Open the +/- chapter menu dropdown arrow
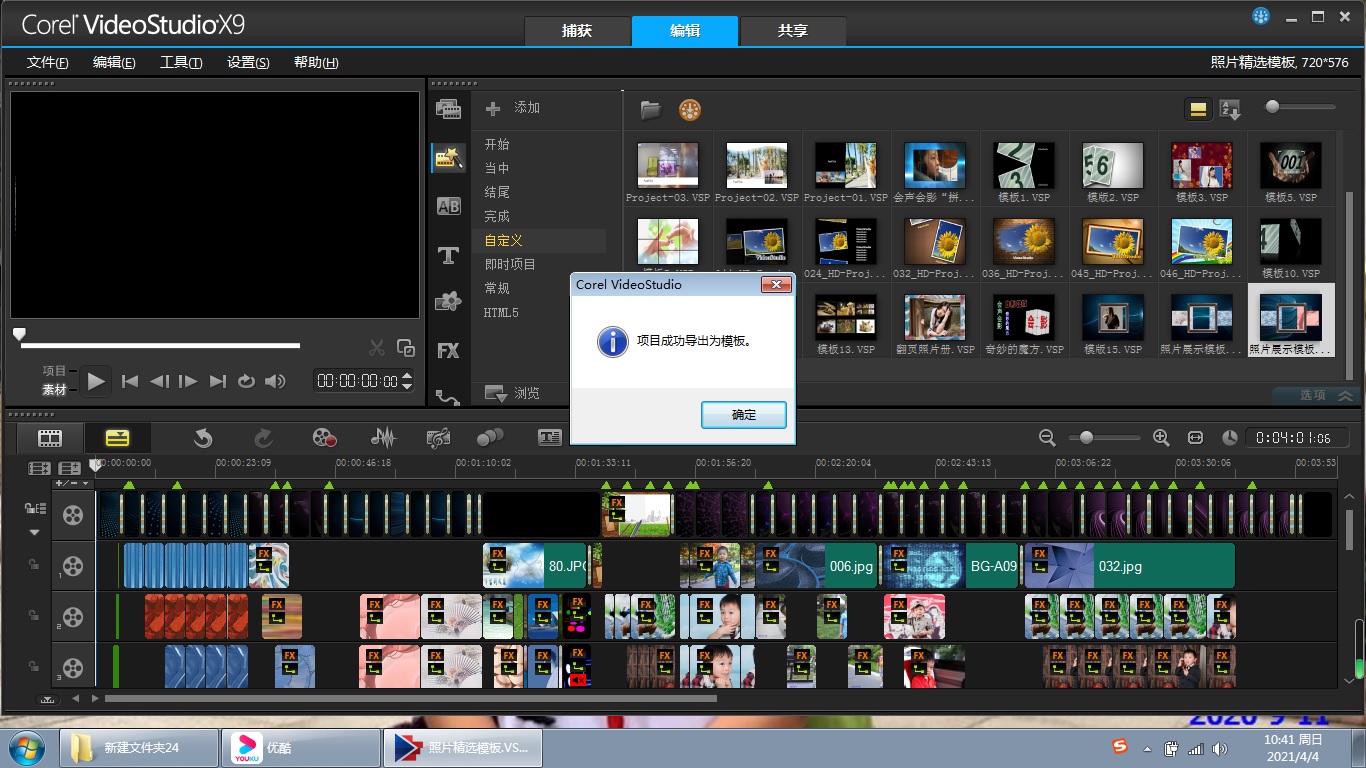 click(x=86, y=484)
